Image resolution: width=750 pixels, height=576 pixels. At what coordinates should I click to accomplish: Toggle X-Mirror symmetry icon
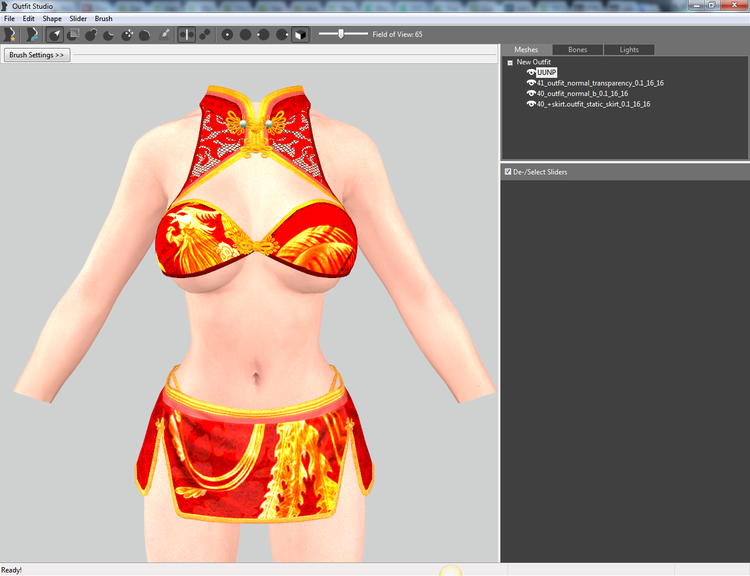point(187,34)
